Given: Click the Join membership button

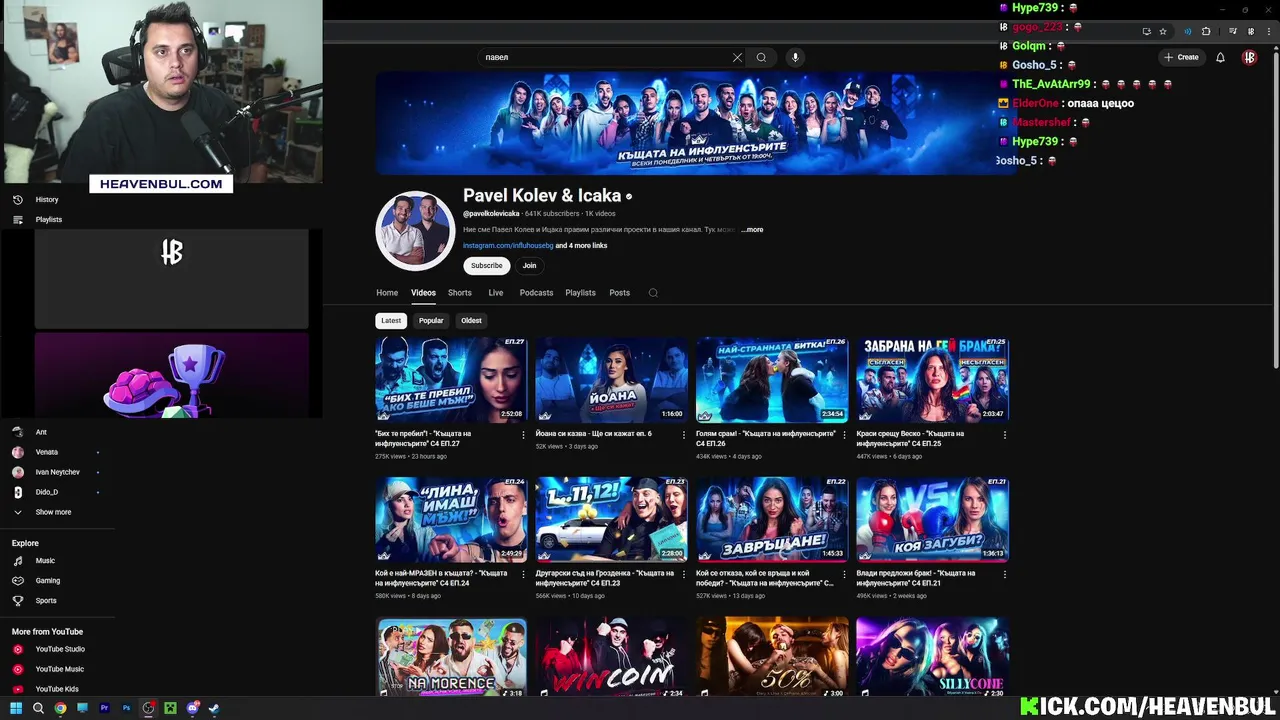Looking at the screenshot, I should coord(529,266).
